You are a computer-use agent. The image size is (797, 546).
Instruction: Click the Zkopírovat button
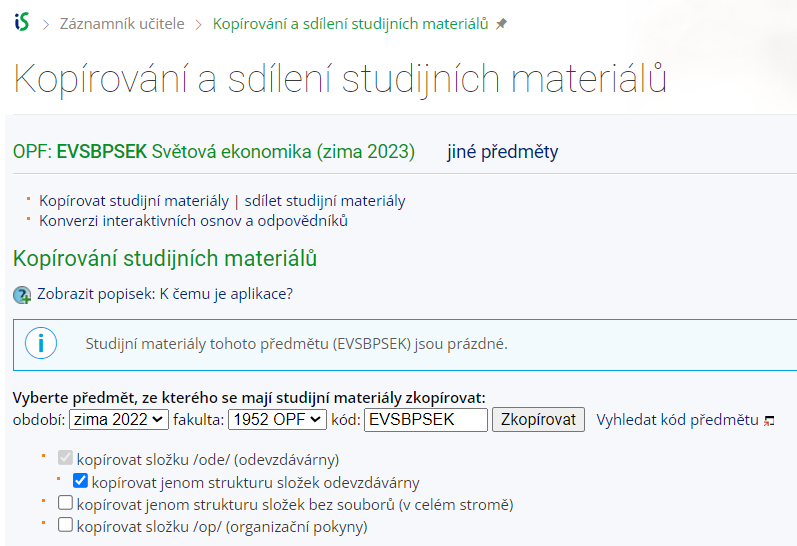point(538,419)
